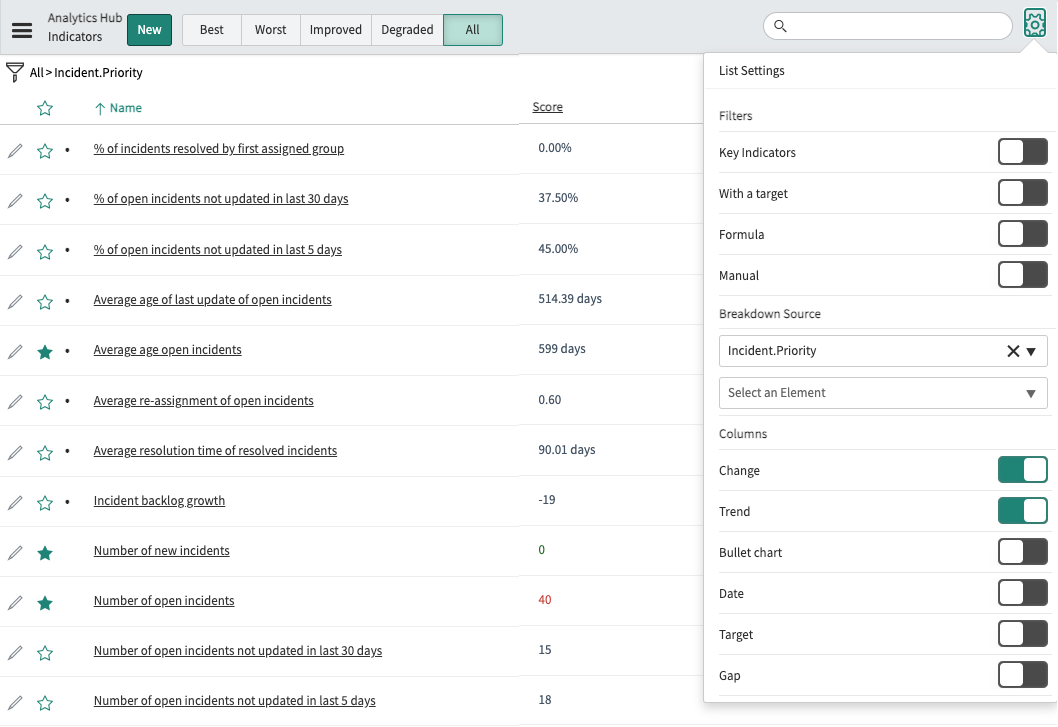
Task: Open 'Average age open incidents' link
Action: (167, 350)
